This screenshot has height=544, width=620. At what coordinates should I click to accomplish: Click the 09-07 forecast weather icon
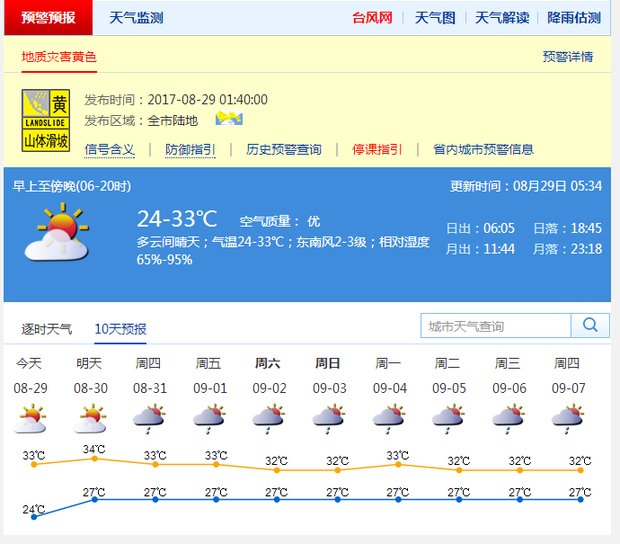[x=567, y=418]
